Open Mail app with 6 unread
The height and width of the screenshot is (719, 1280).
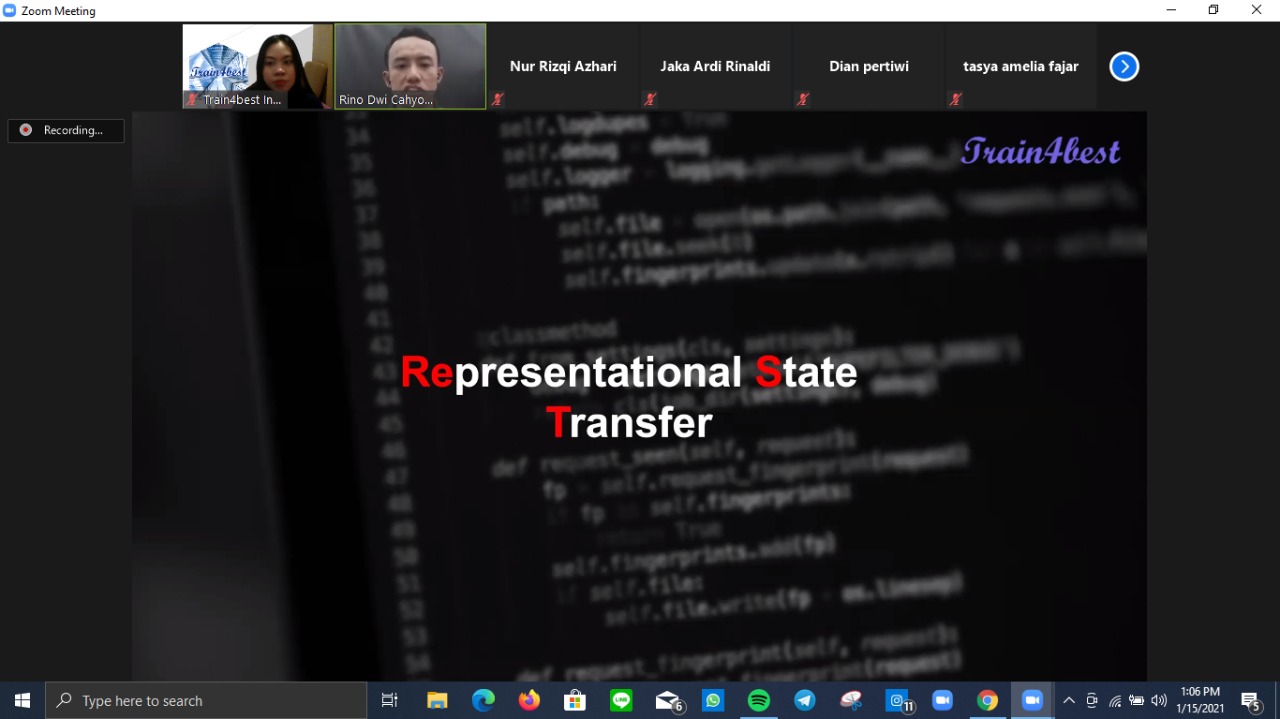point(668,701)
